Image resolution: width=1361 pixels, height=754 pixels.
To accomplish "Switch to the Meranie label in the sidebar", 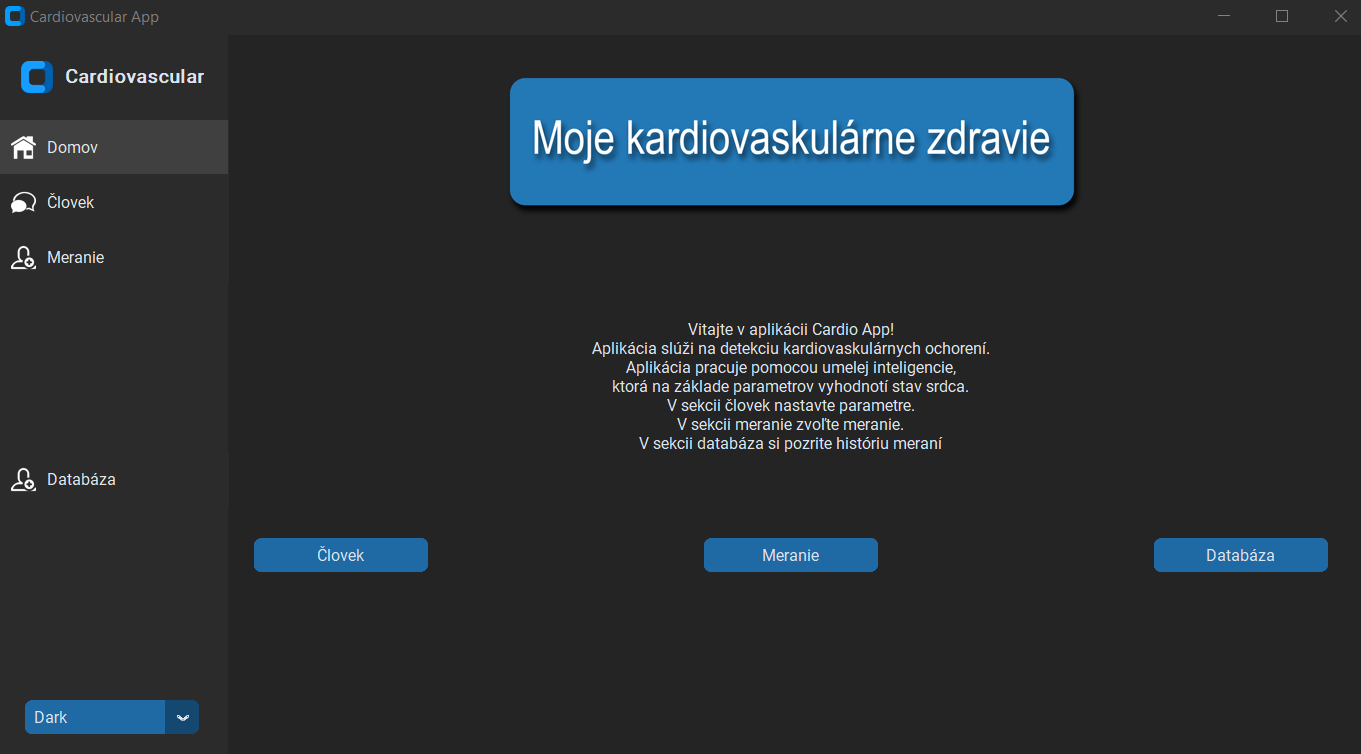I will click(75, 257).
